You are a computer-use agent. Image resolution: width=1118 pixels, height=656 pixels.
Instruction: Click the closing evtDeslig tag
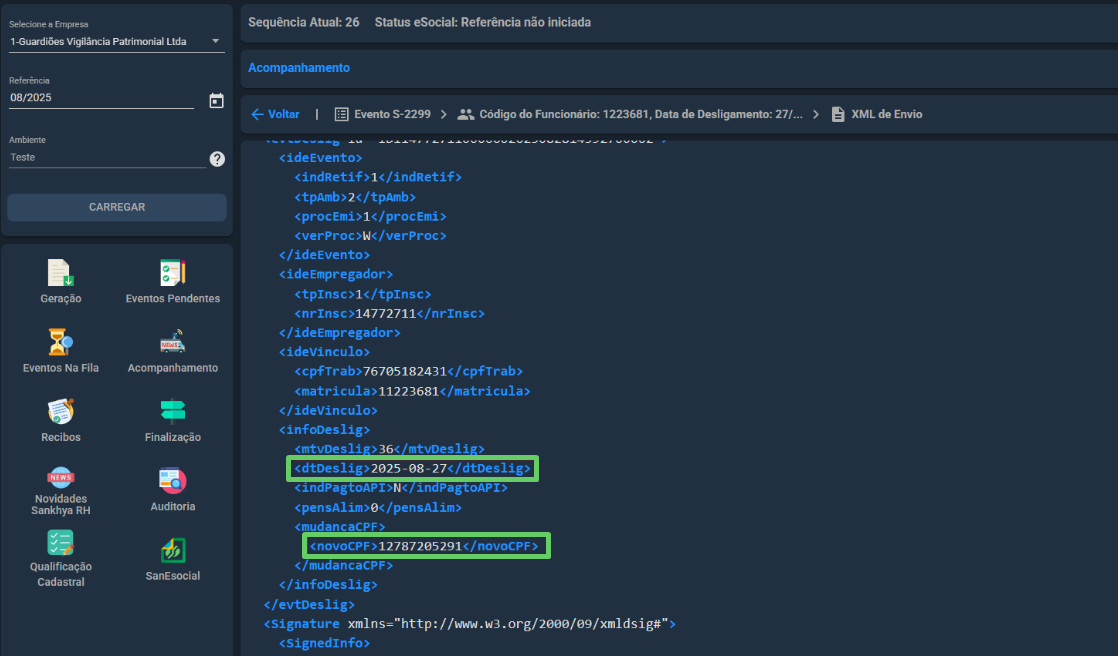(x=309, y=605)
